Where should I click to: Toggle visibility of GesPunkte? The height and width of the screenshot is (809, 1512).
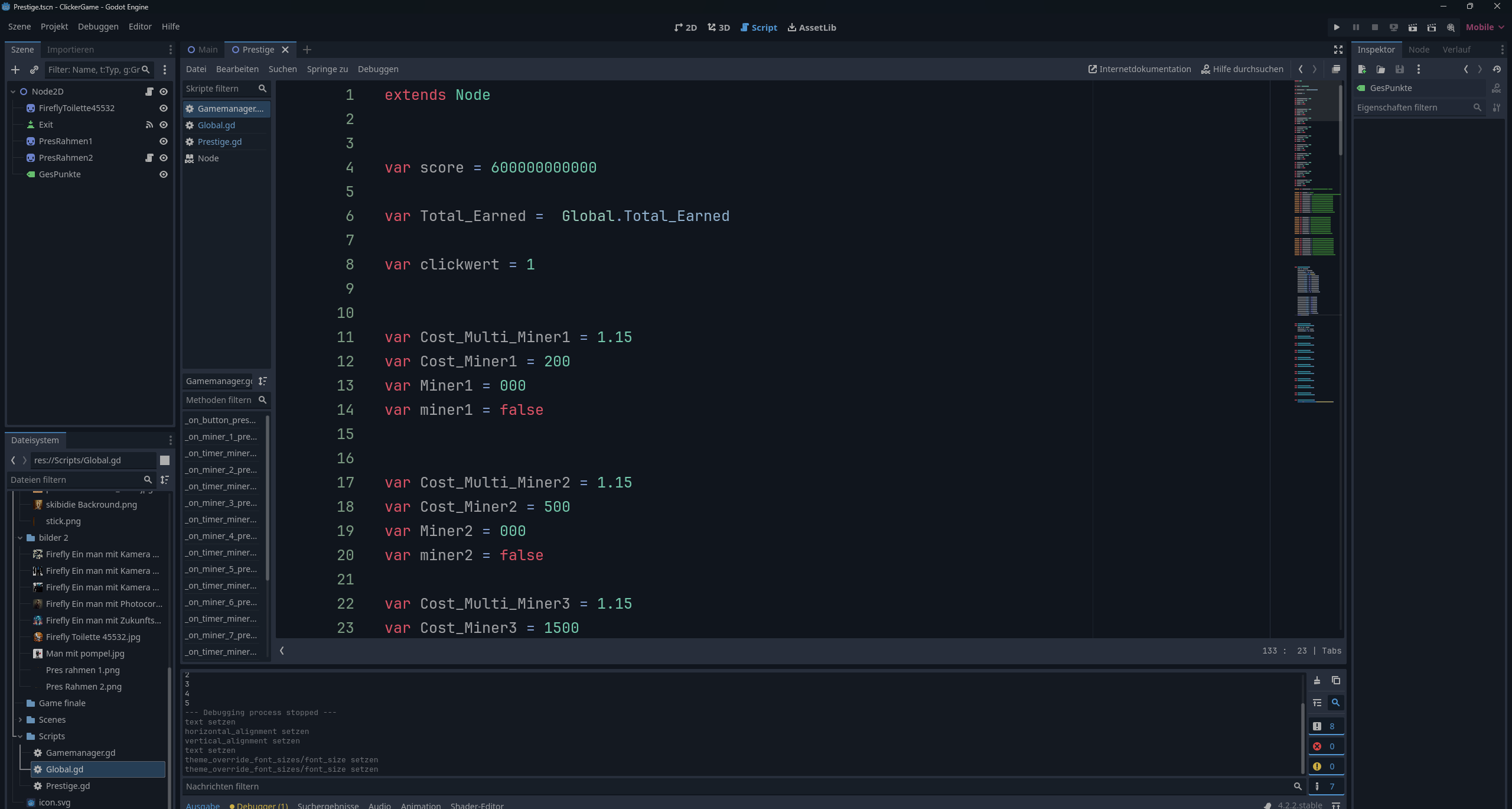pos(164,174)
